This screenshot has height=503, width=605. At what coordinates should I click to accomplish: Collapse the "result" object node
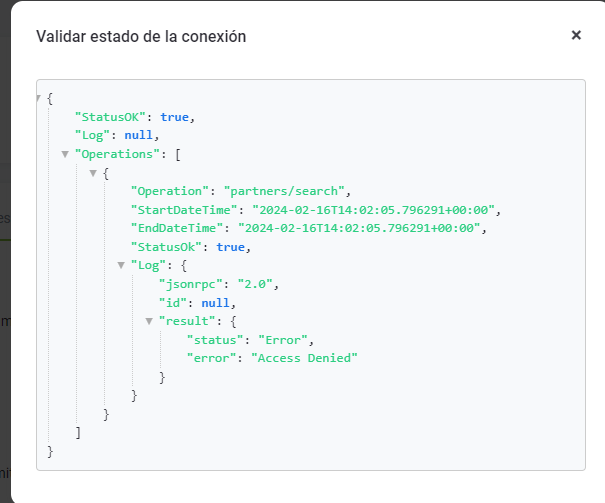click(x=150, y=321)
